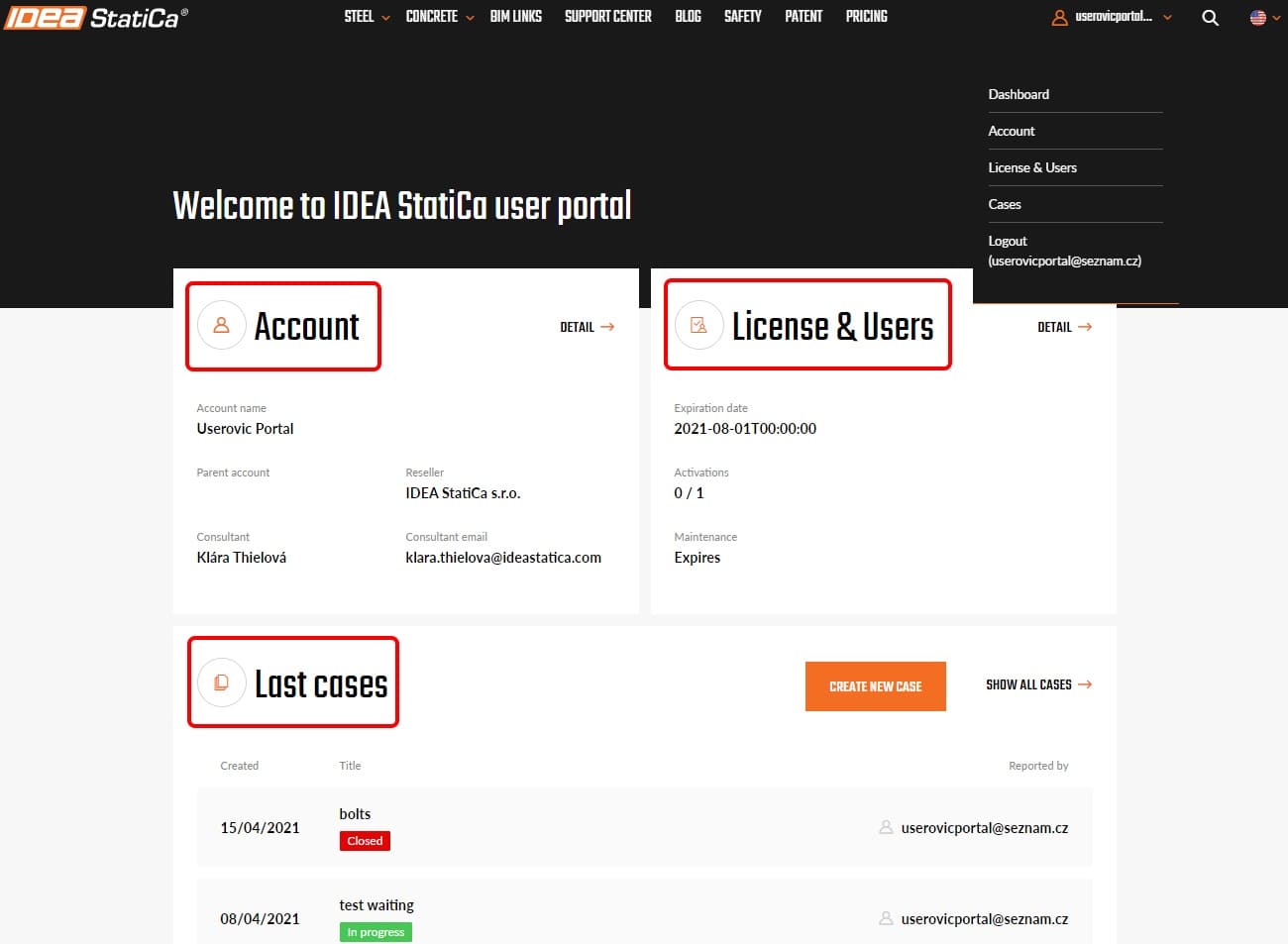
Task: Click consultant name Klára Thielová
Action: pyautogui.click(x=242, y=558)
